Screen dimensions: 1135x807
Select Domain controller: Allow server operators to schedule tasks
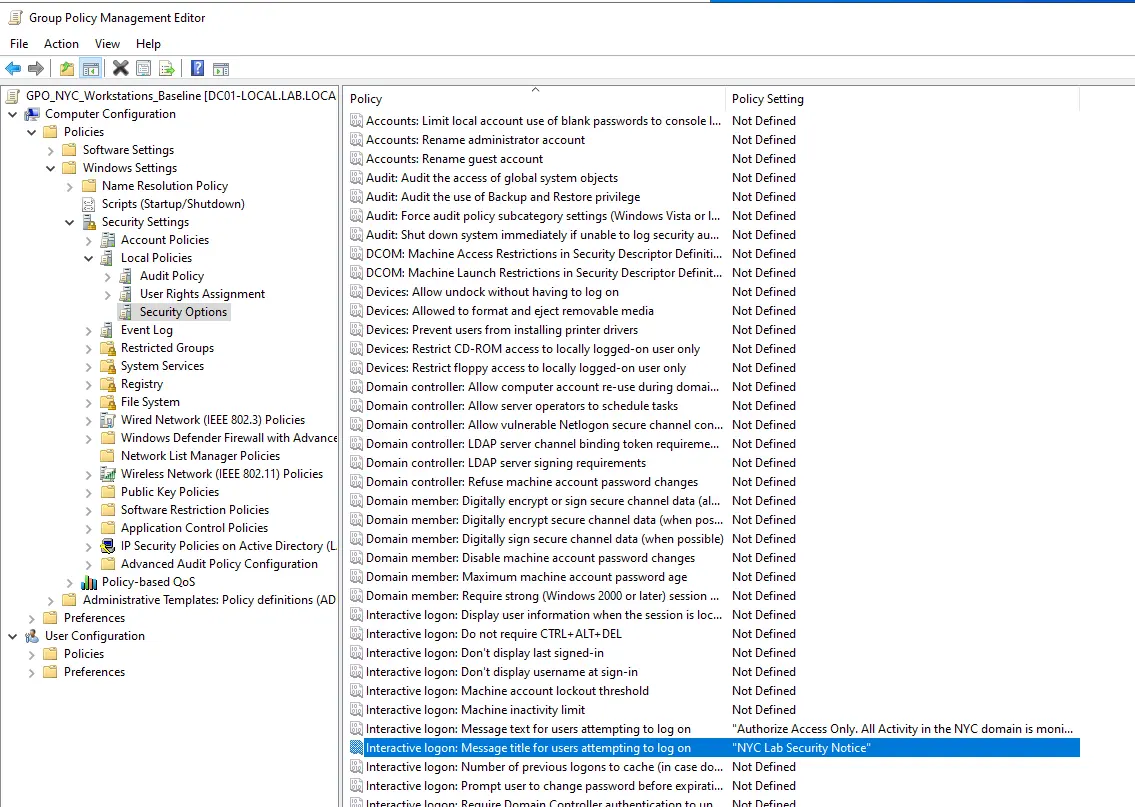point(522,406)
